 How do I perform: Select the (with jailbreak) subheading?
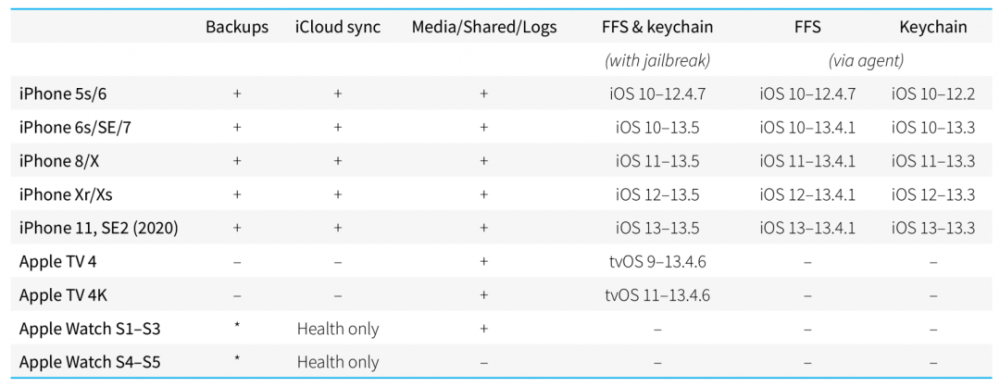[x=657, y=61]
